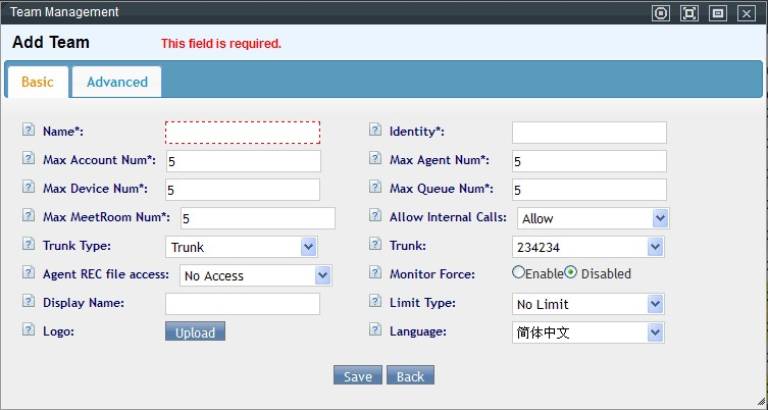
Task: Click help icon beside Monitor Force
Action: click(x=375, y=273)
